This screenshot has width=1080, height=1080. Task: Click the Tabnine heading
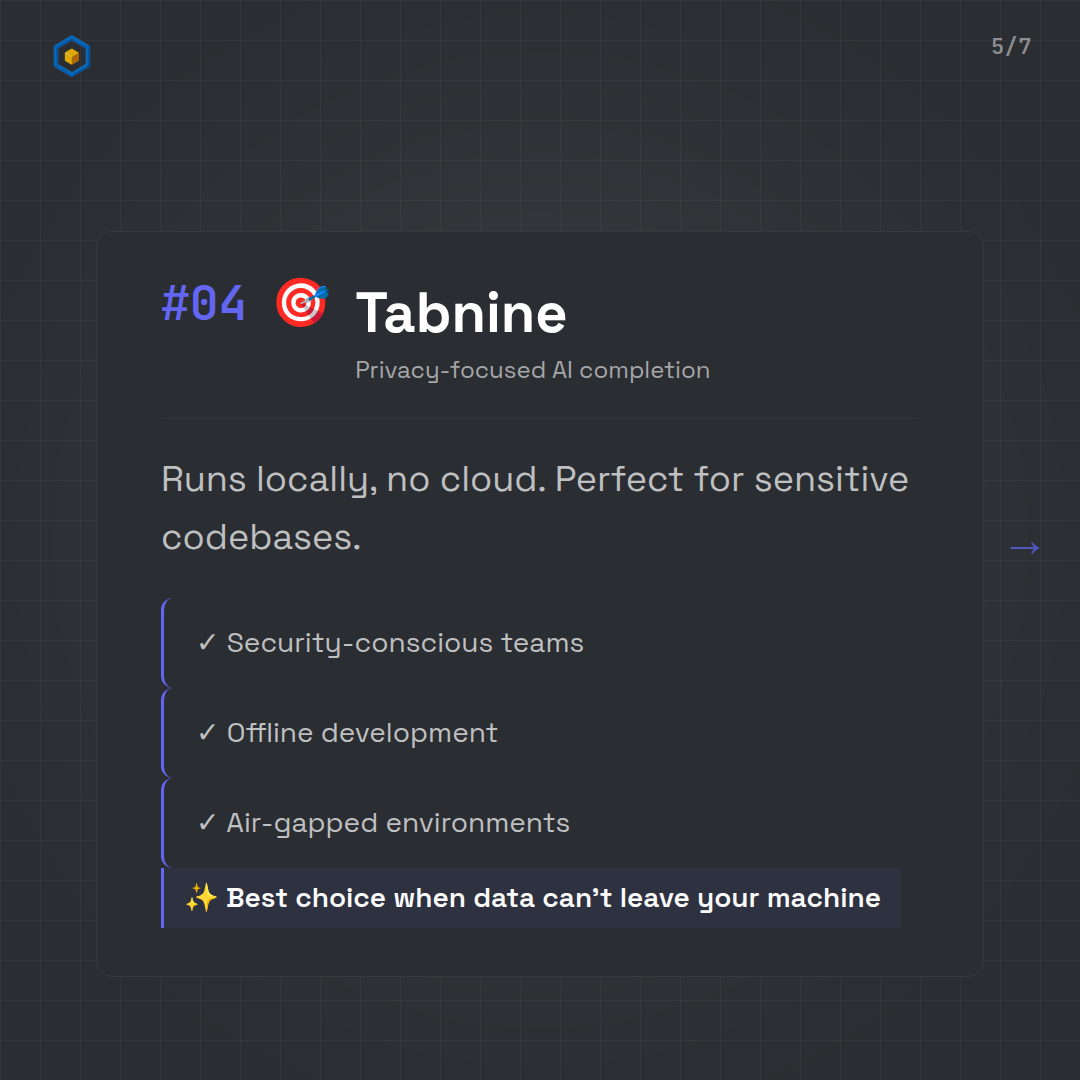tap(461, 313)
